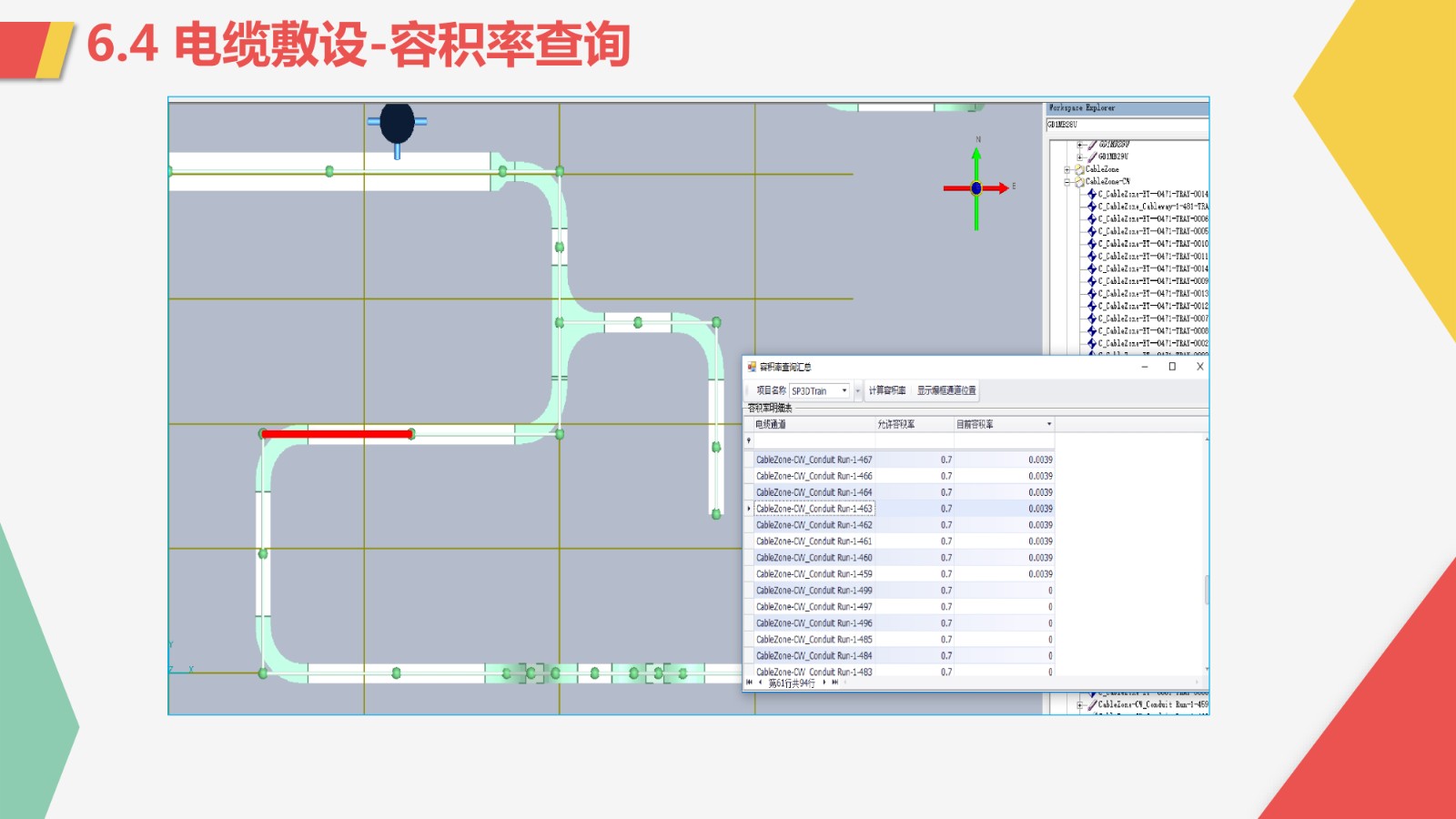
Task: Click blue tray icon beside TRAY-0005 item
Action: pos(1092,231)
